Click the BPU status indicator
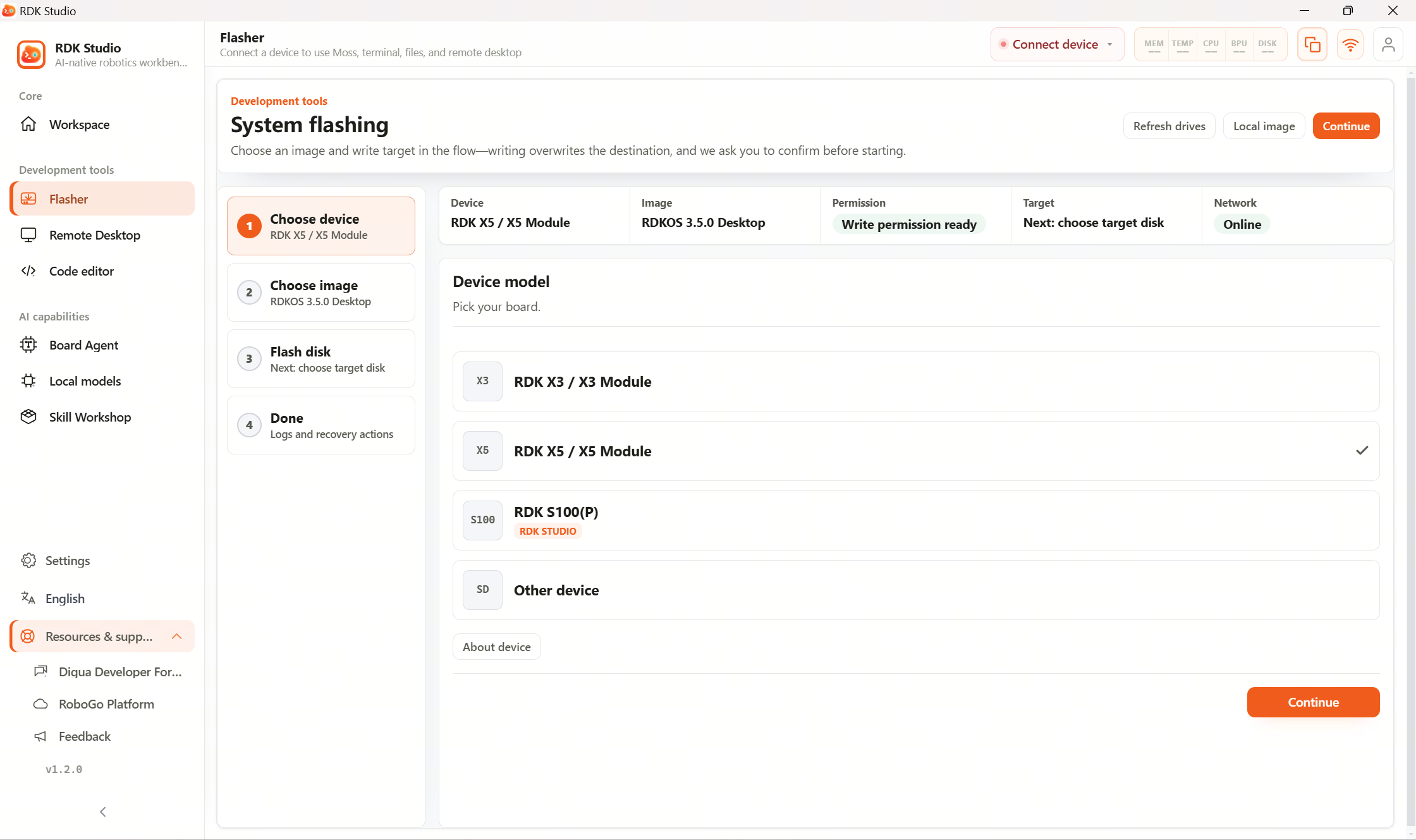Image resolution: width=1416 pixels, height=840 pixels. 1239,44
